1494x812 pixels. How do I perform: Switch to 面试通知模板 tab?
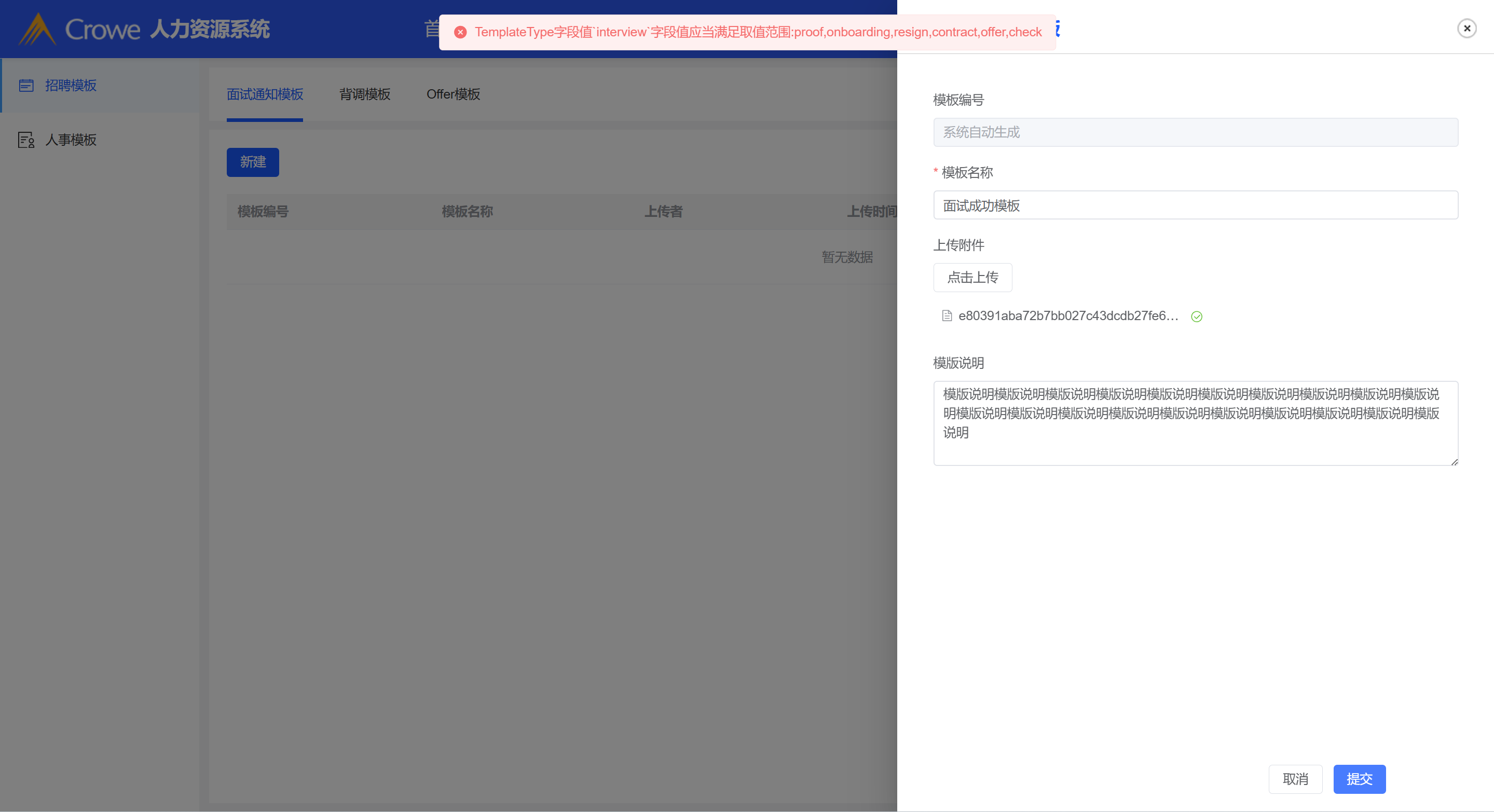265,94
